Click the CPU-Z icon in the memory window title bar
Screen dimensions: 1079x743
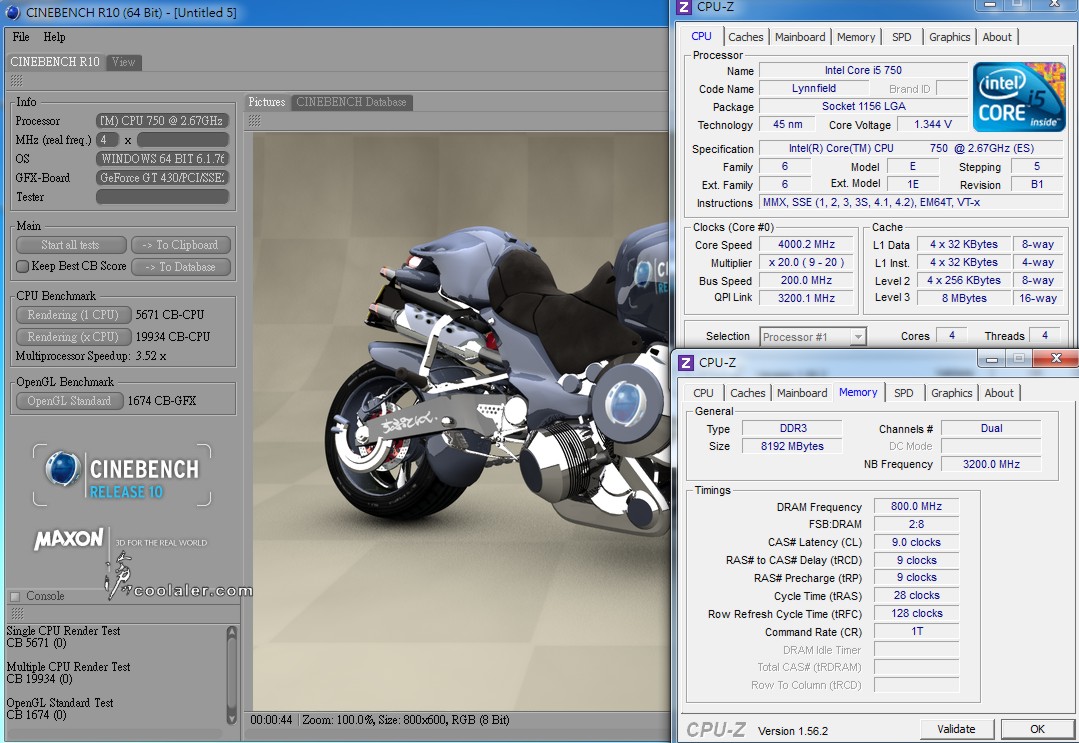[x=686, y=363]
